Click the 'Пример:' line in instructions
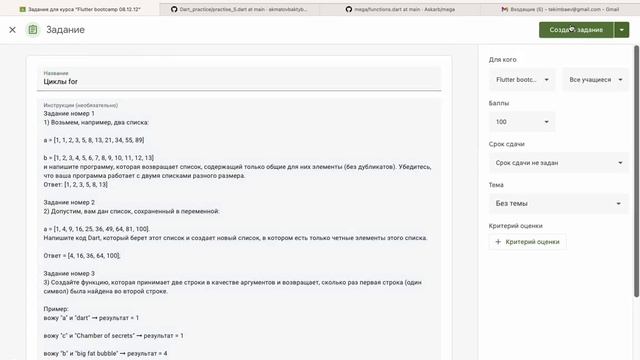The image size is (640, 360). point(56,309)
